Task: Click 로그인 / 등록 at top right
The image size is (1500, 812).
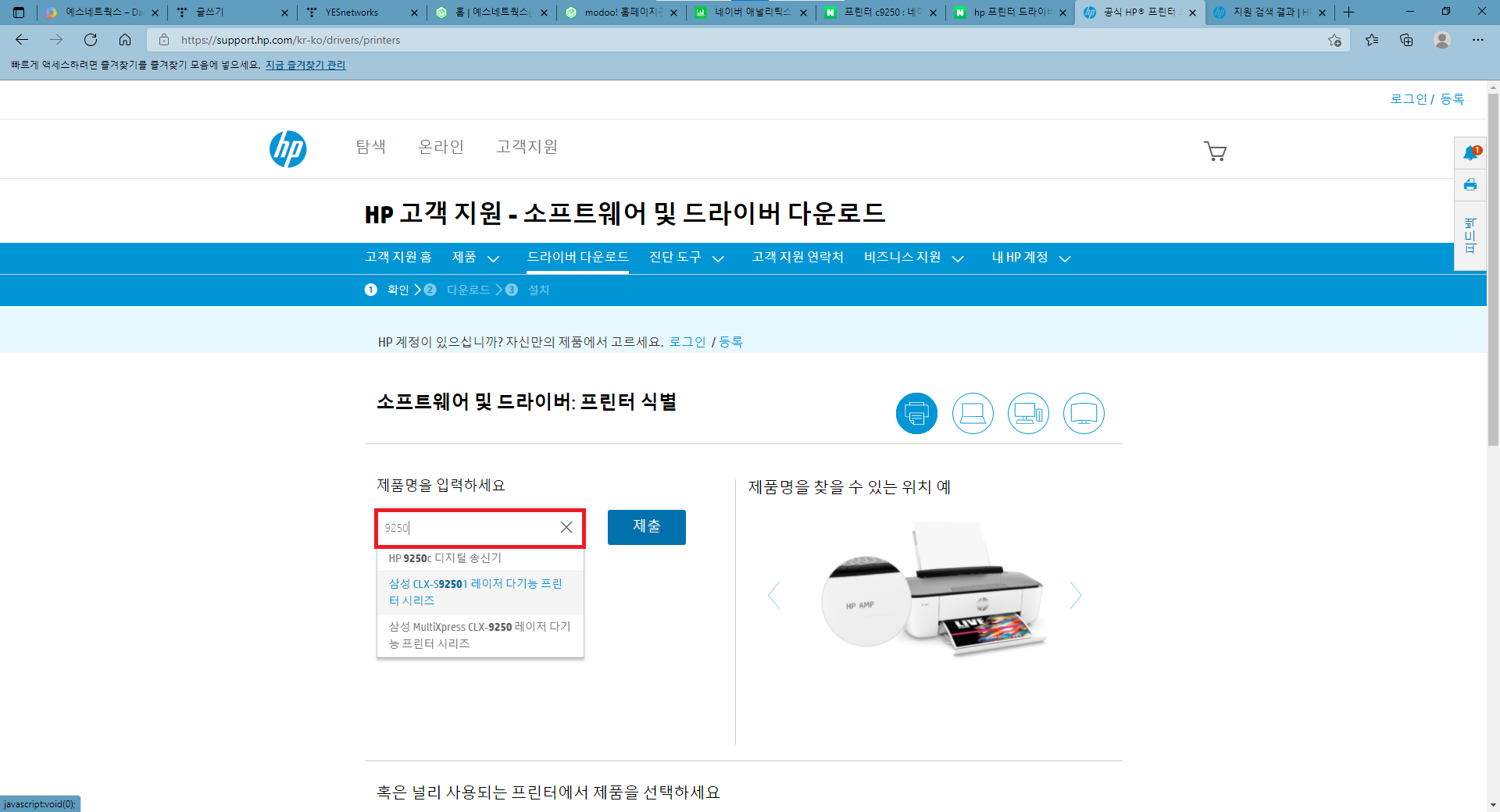Action: (1427, 99)
